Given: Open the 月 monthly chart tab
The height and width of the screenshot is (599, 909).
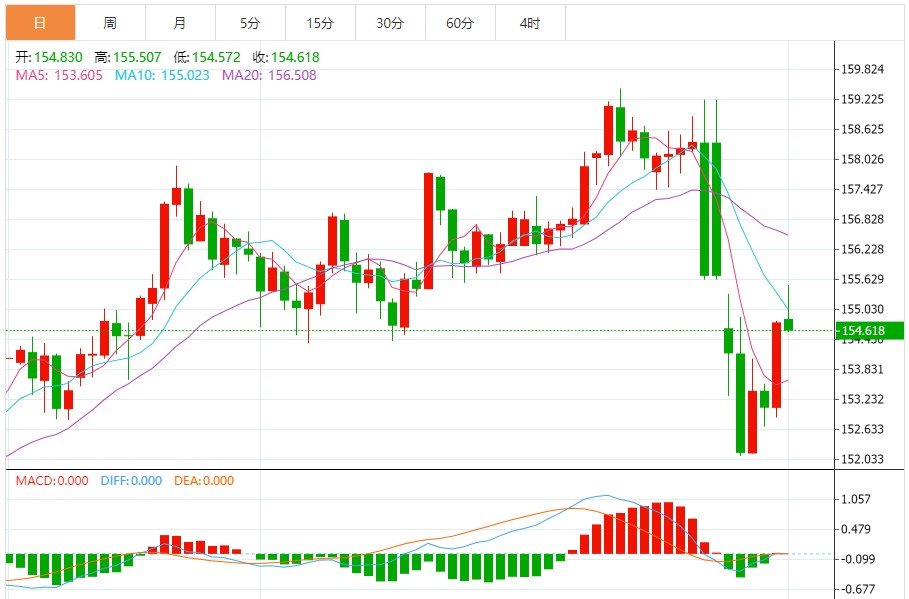Looking at the screenshot, I should (x=180, y=22).
